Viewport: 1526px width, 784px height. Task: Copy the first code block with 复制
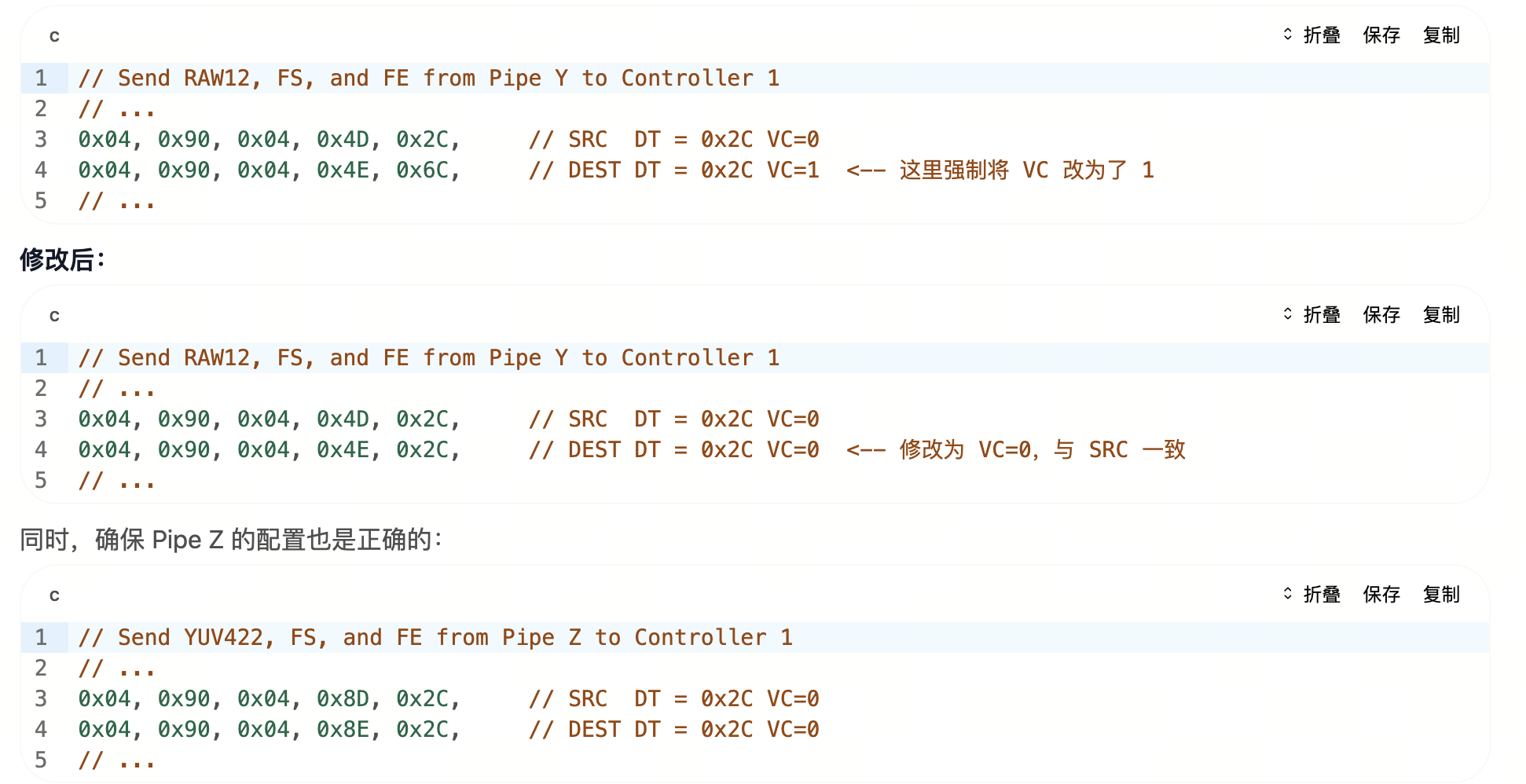tap(1441, 35)
